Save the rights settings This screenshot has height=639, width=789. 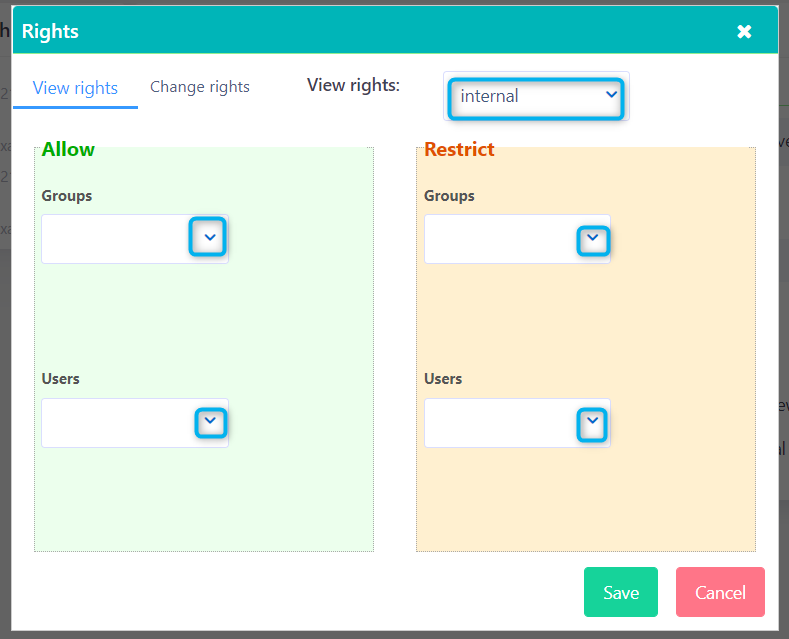pos(620,592)
